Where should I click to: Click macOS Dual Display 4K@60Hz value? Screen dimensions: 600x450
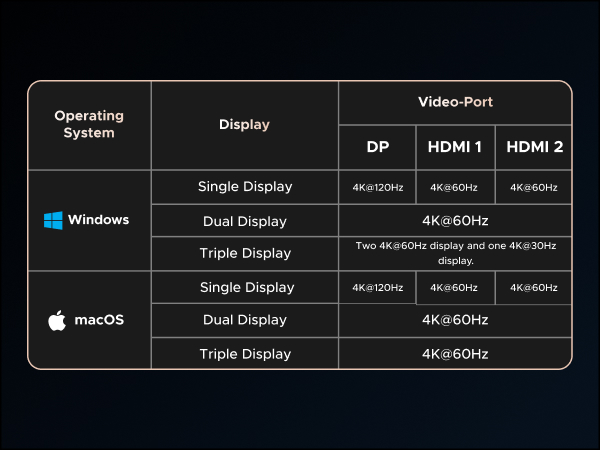(455, 320)
